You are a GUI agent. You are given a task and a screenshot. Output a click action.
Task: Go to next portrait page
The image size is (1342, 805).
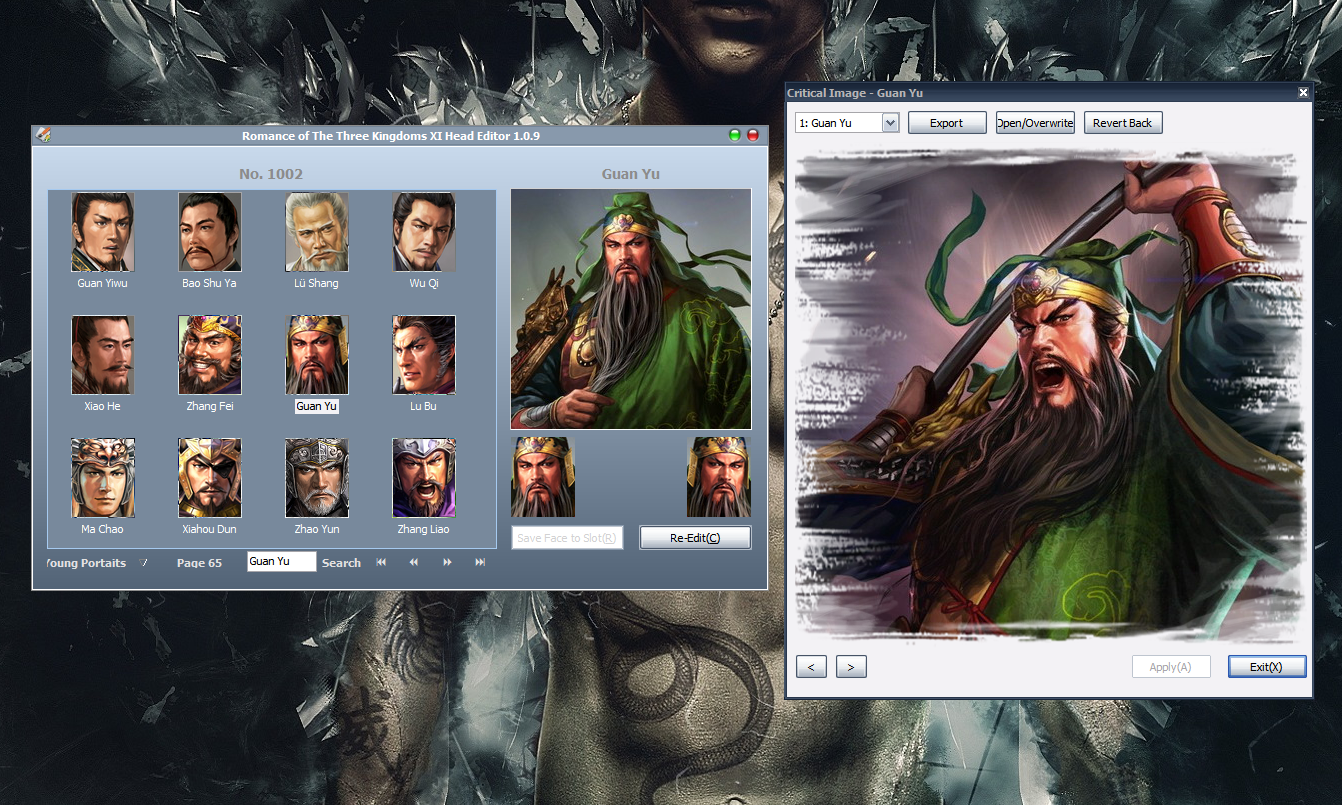(x=447, y=562)
